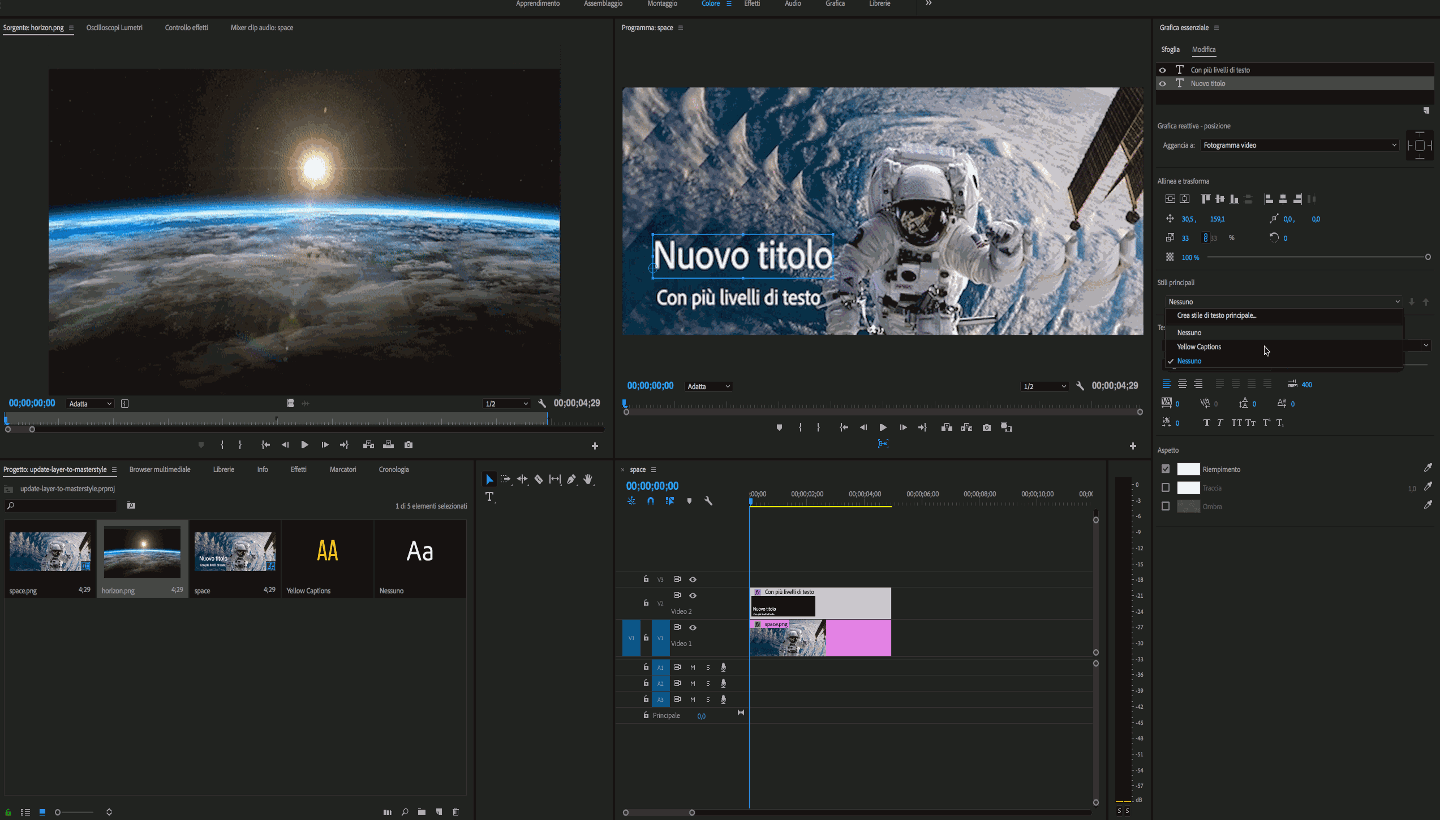
Task: Choose 'Yellow Captions' from the styles list
Action: click(x=1199, y=347)
